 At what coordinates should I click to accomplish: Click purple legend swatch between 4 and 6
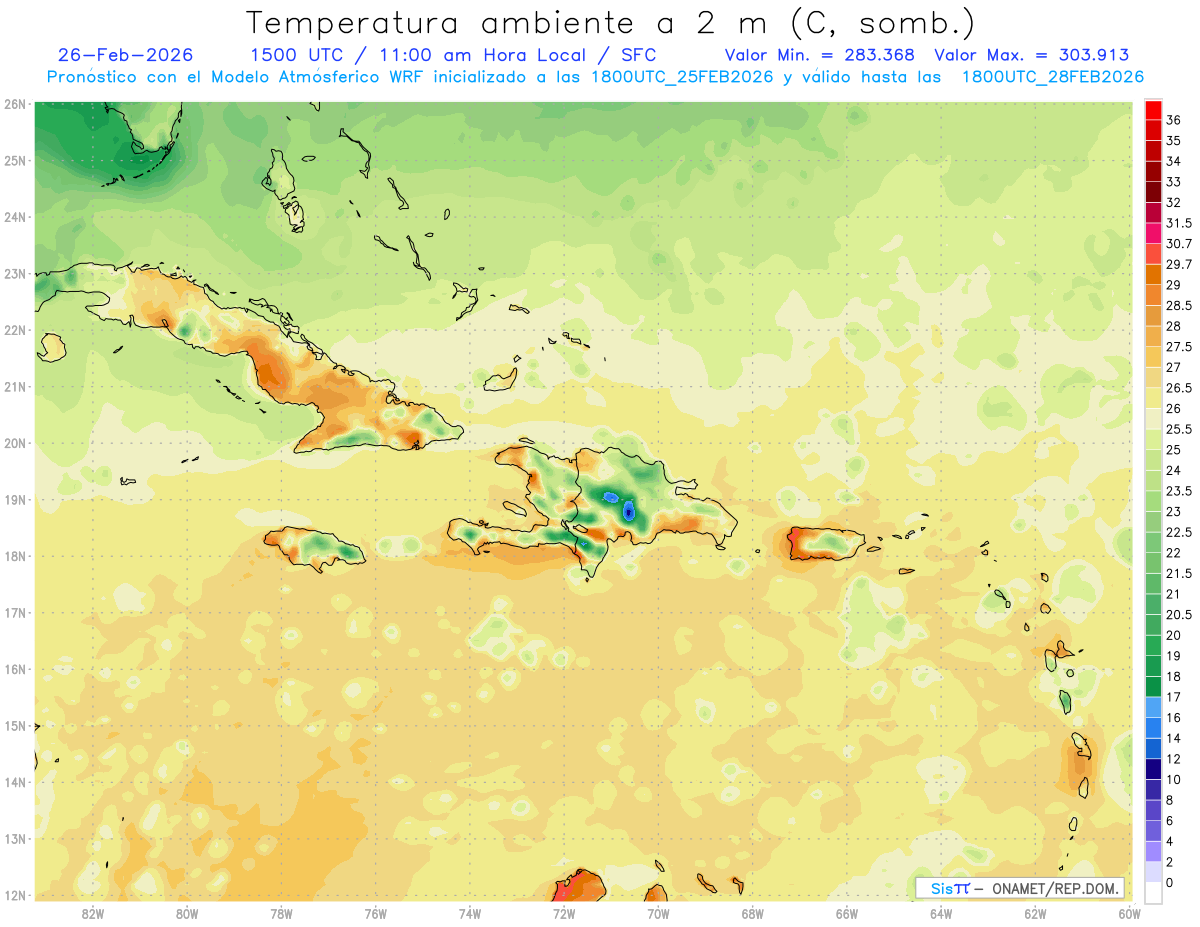click(1153, 831)
